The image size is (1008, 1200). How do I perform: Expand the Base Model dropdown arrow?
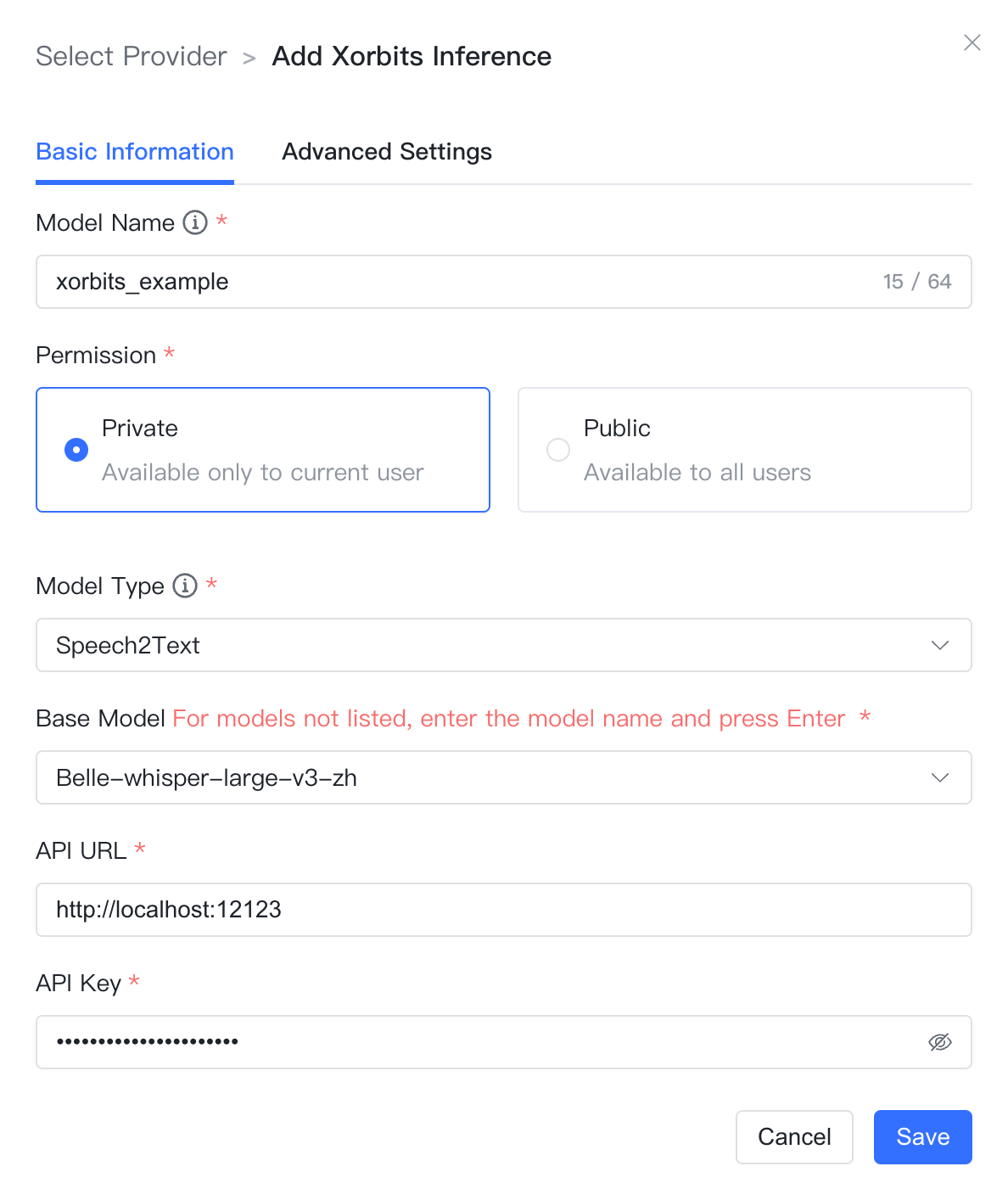pos(940,777)
